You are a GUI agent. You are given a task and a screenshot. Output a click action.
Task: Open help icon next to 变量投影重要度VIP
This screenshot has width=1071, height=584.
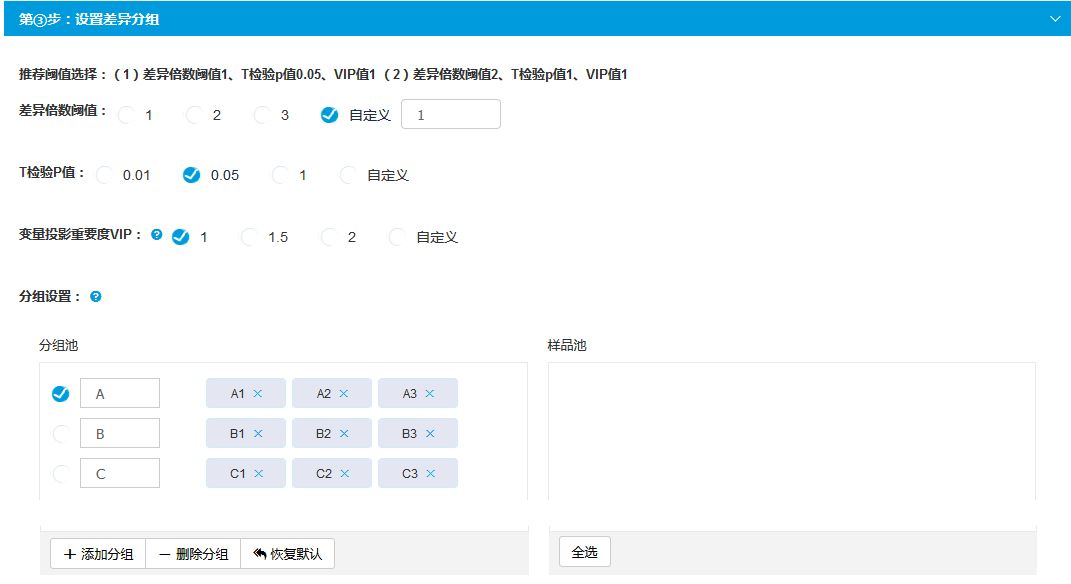156,236
